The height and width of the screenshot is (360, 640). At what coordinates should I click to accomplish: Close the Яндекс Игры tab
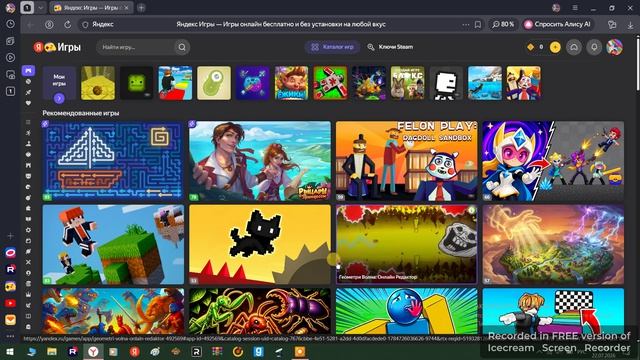pos(127,7)
